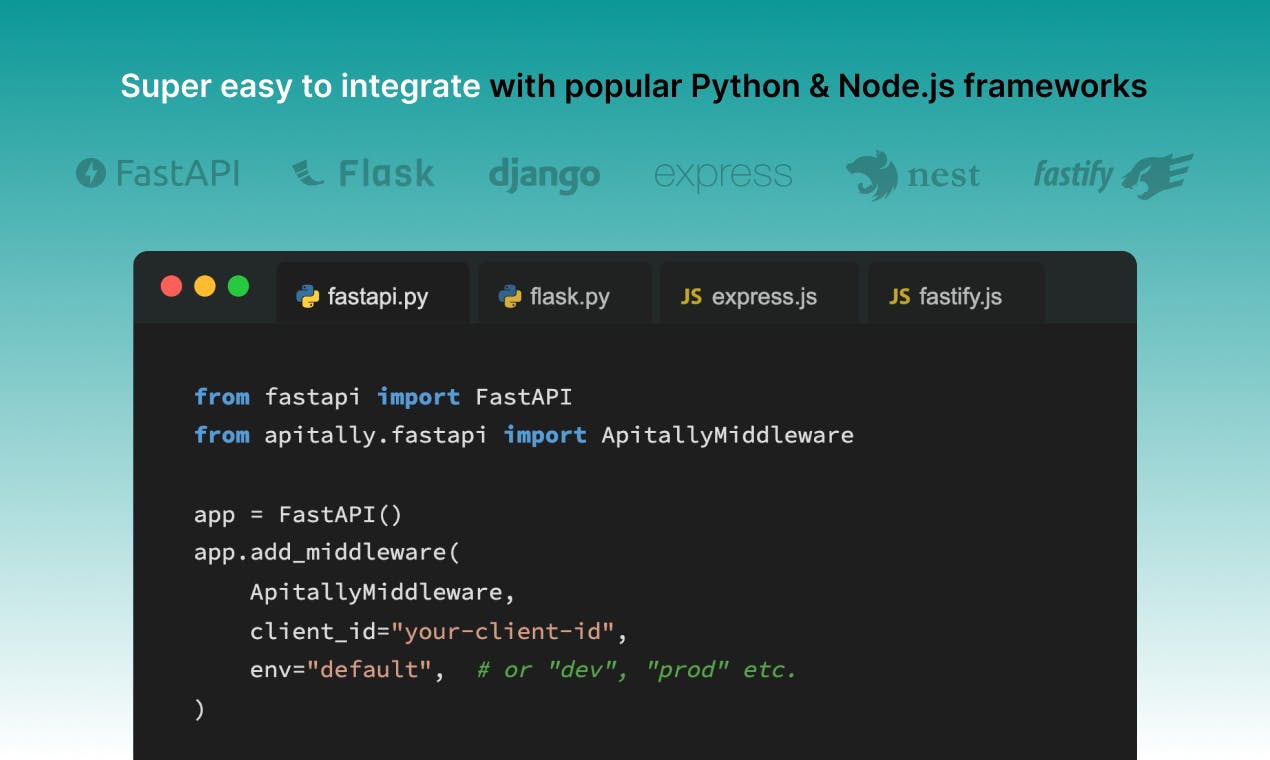1270x760 pixels.
Task: Open the flask.py tab
Action: coord(565,293)
